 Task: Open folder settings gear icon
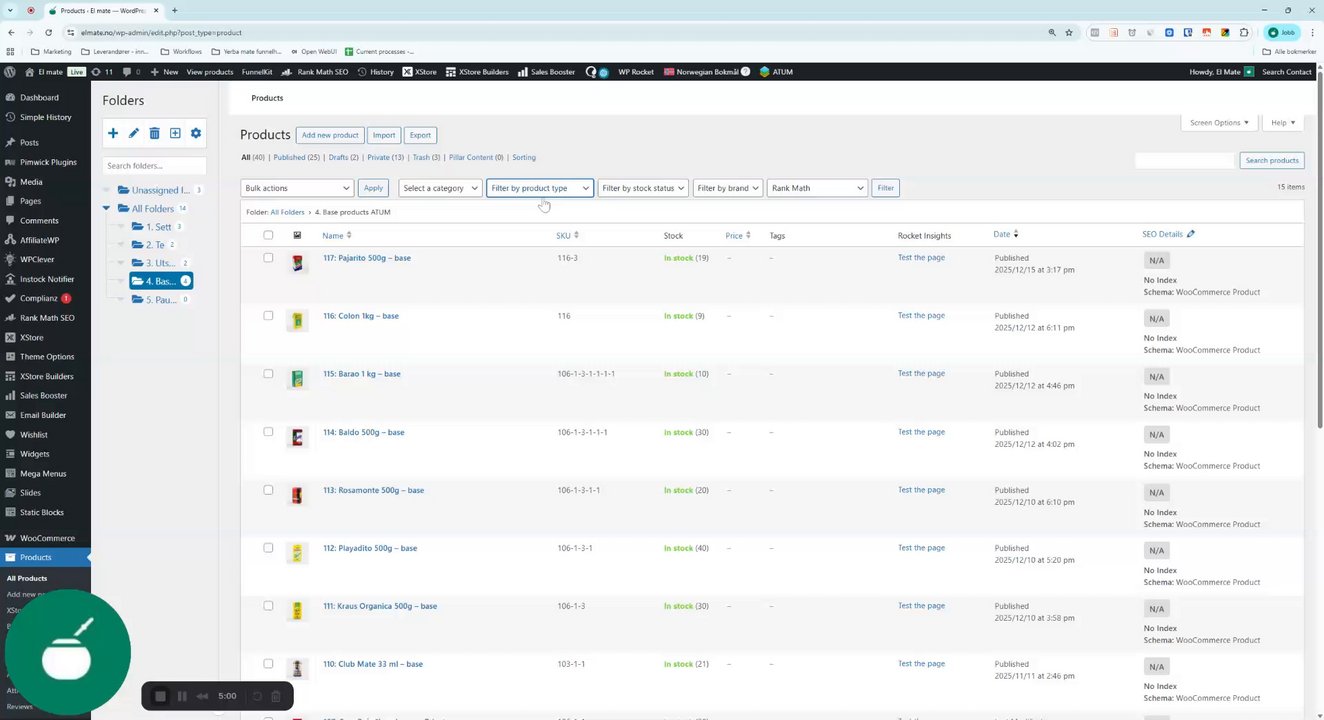[x=196, y=133]
